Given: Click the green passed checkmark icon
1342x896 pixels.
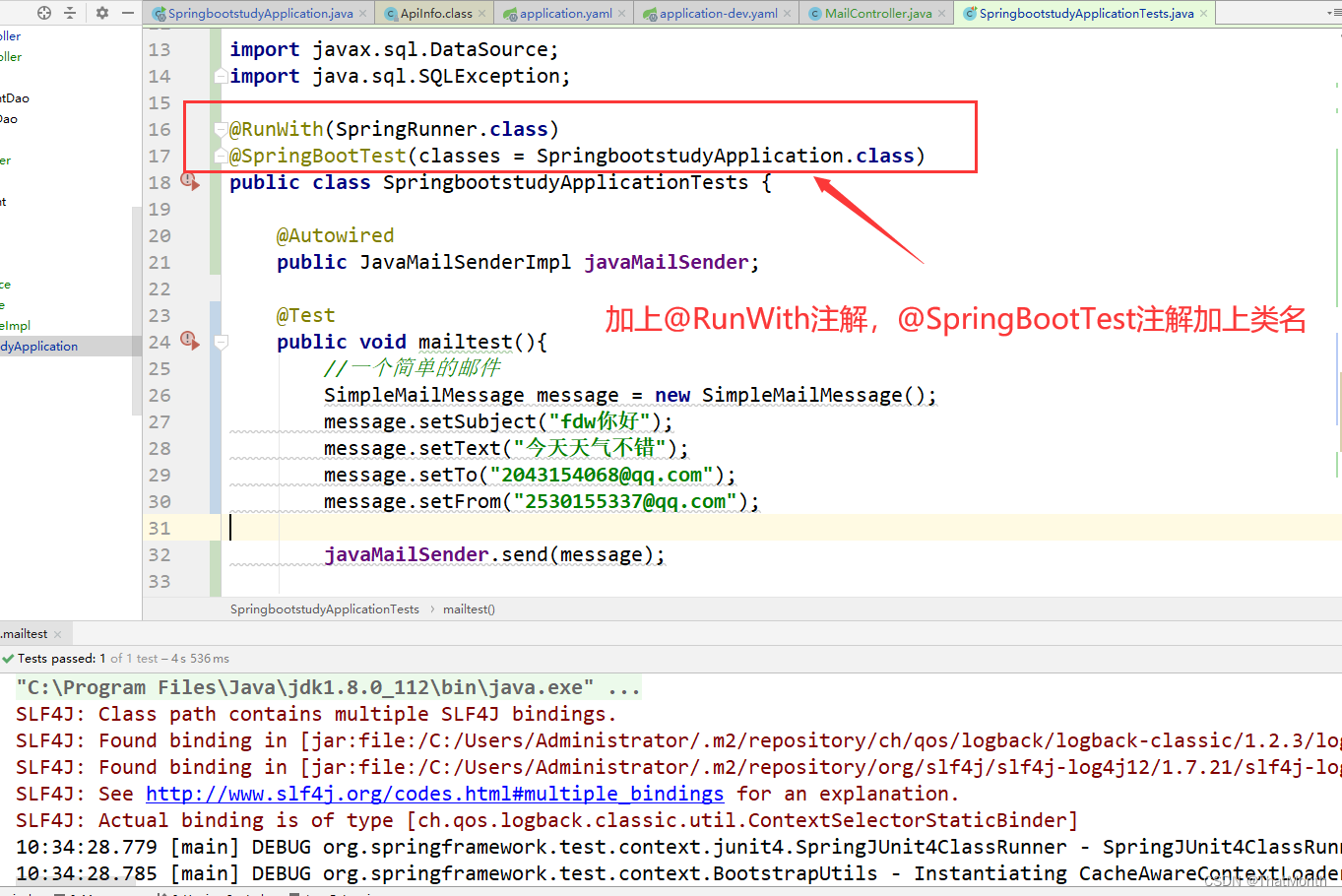Looking at the screenshot, I should 8,659.
